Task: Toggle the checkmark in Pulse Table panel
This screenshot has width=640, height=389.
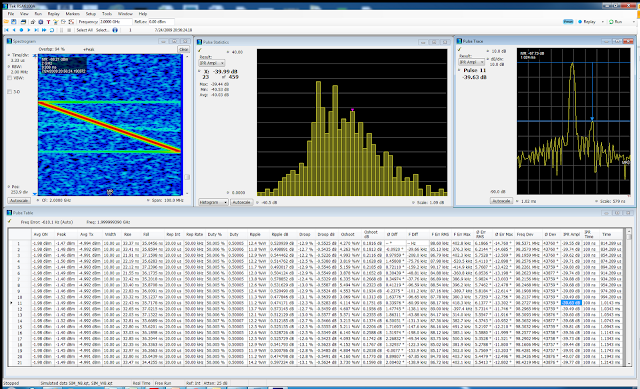Action: click(10, 222)
